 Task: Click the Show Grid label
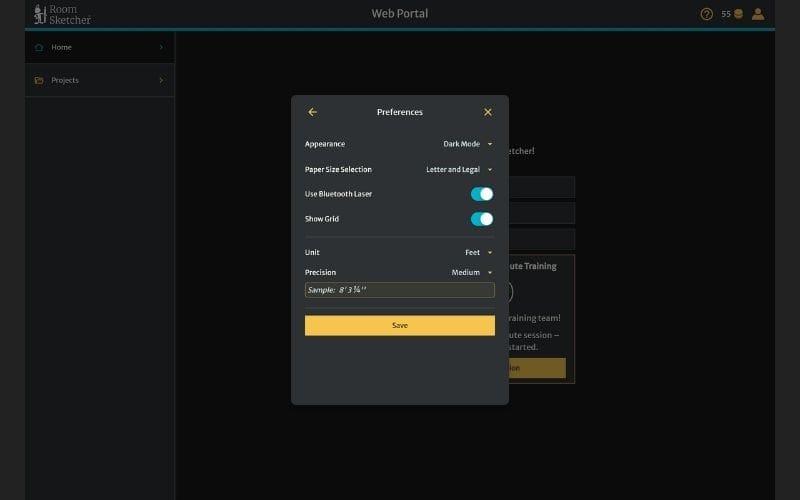(x=322, y=219)
